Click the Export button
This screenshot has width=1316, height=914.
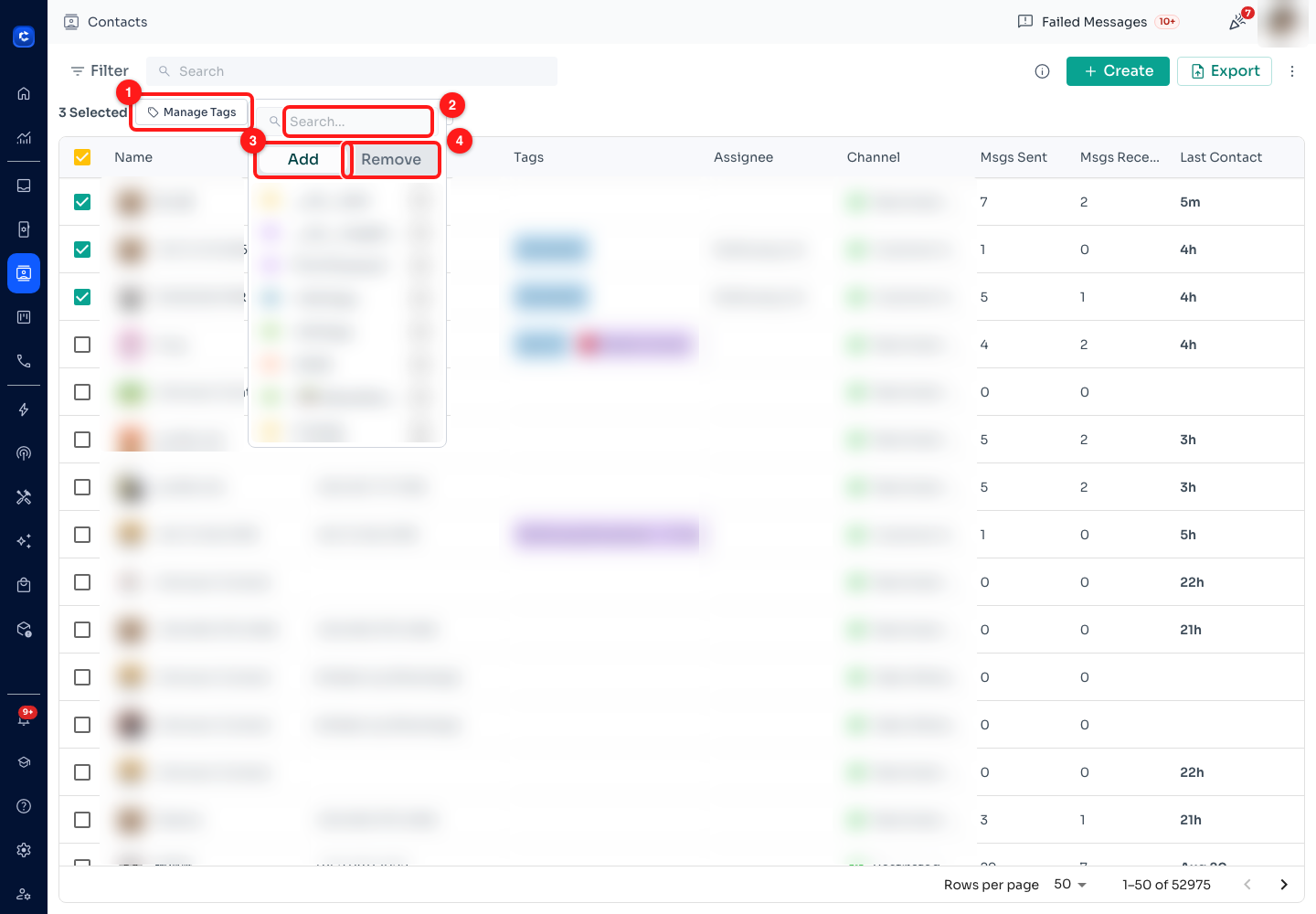[x=1225, y=71]
